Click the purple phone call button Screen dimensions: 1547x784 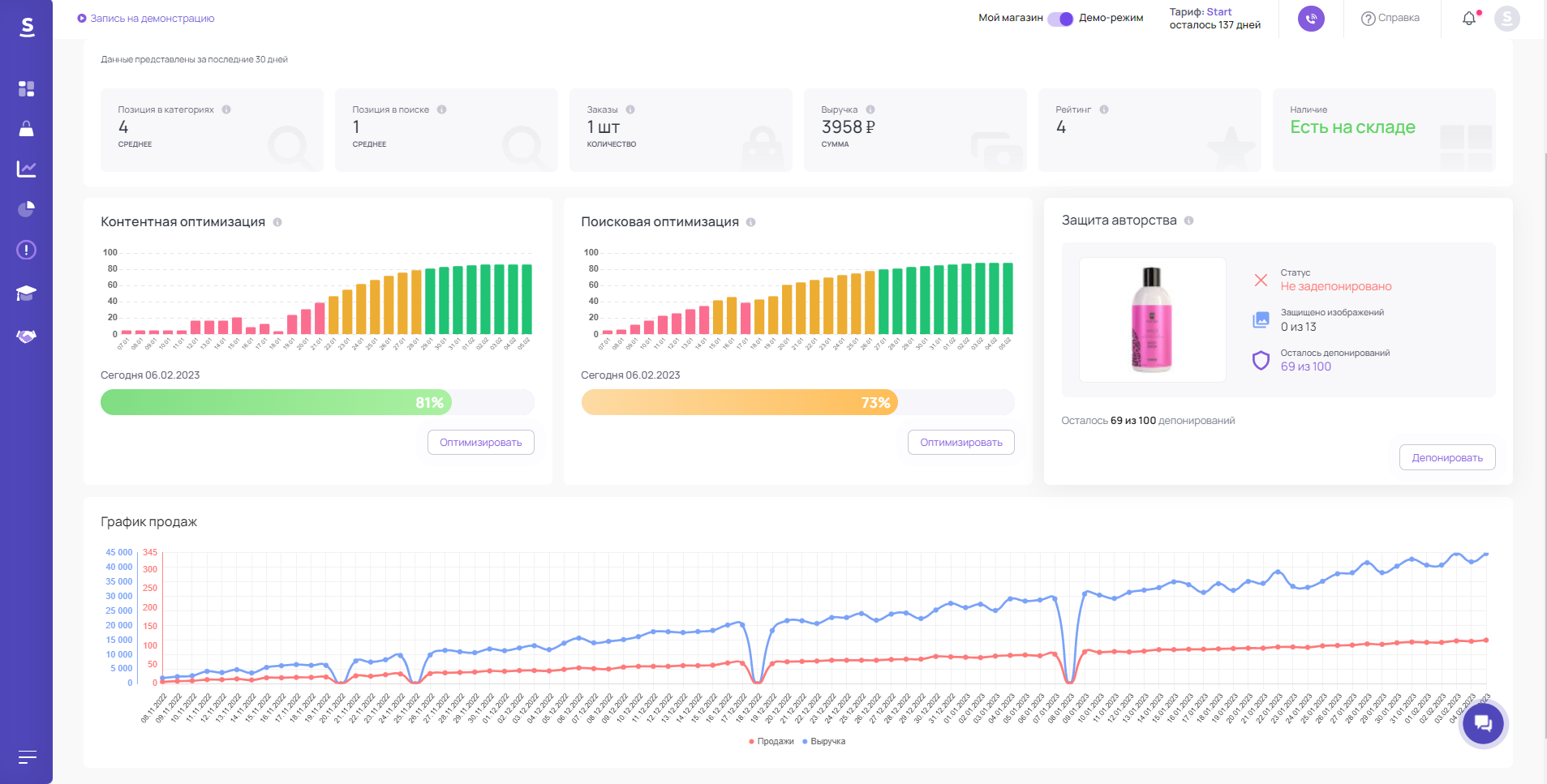pos(1311,19)
